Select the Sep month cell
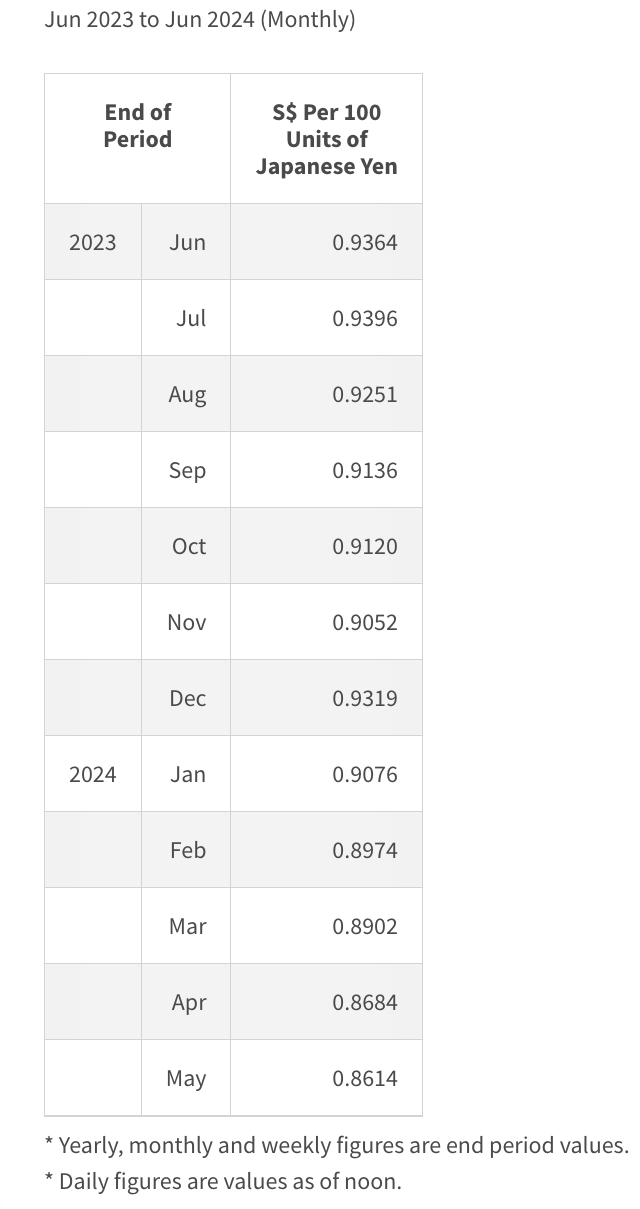 click(187, 470)
